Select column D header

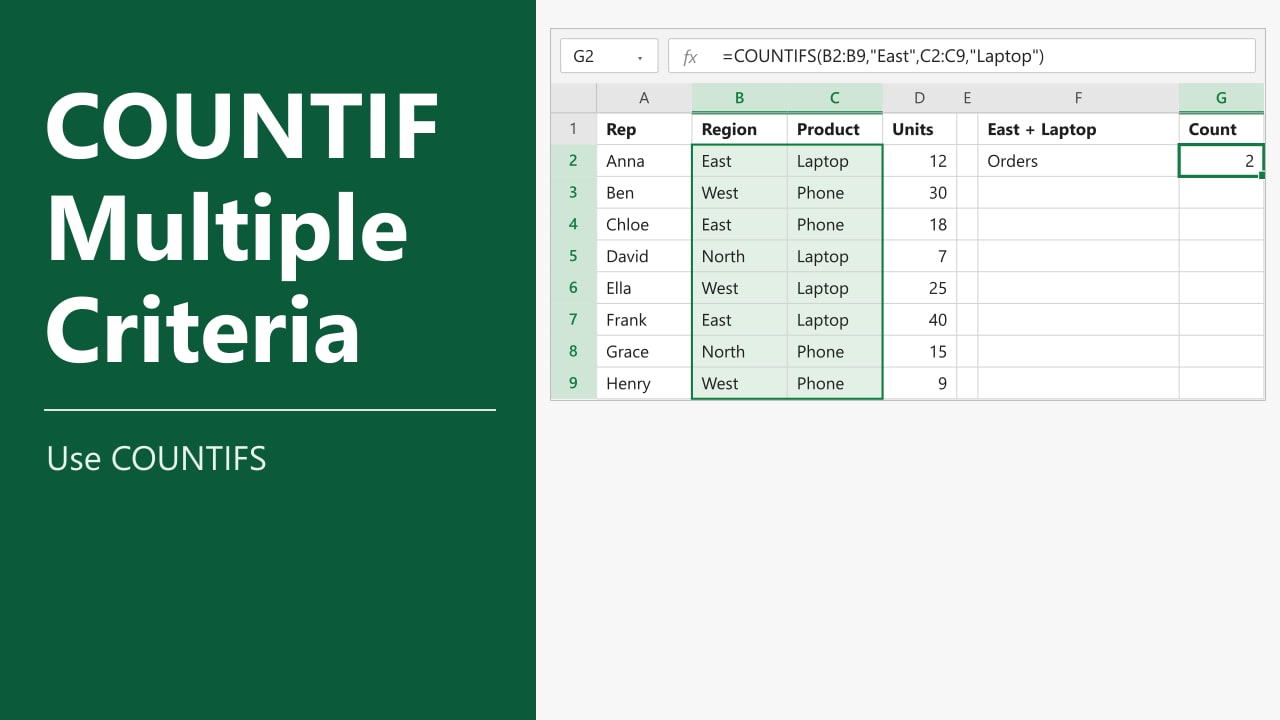[x=920, y=98]
